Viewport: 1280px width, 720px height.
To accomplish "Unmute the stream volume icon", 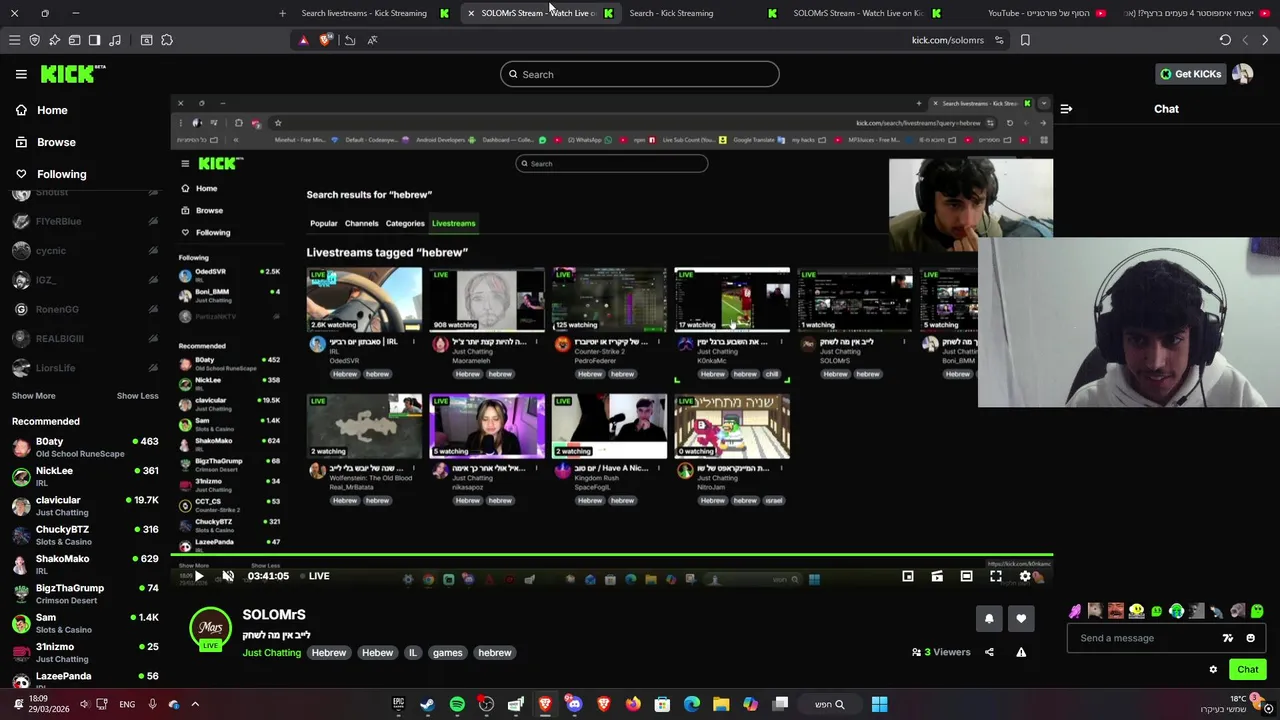I will click(x=228, y=576).
